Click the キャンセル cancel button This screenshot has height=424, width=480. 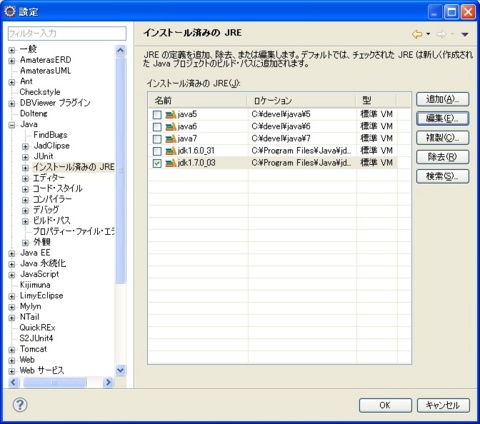coord(443,405)
